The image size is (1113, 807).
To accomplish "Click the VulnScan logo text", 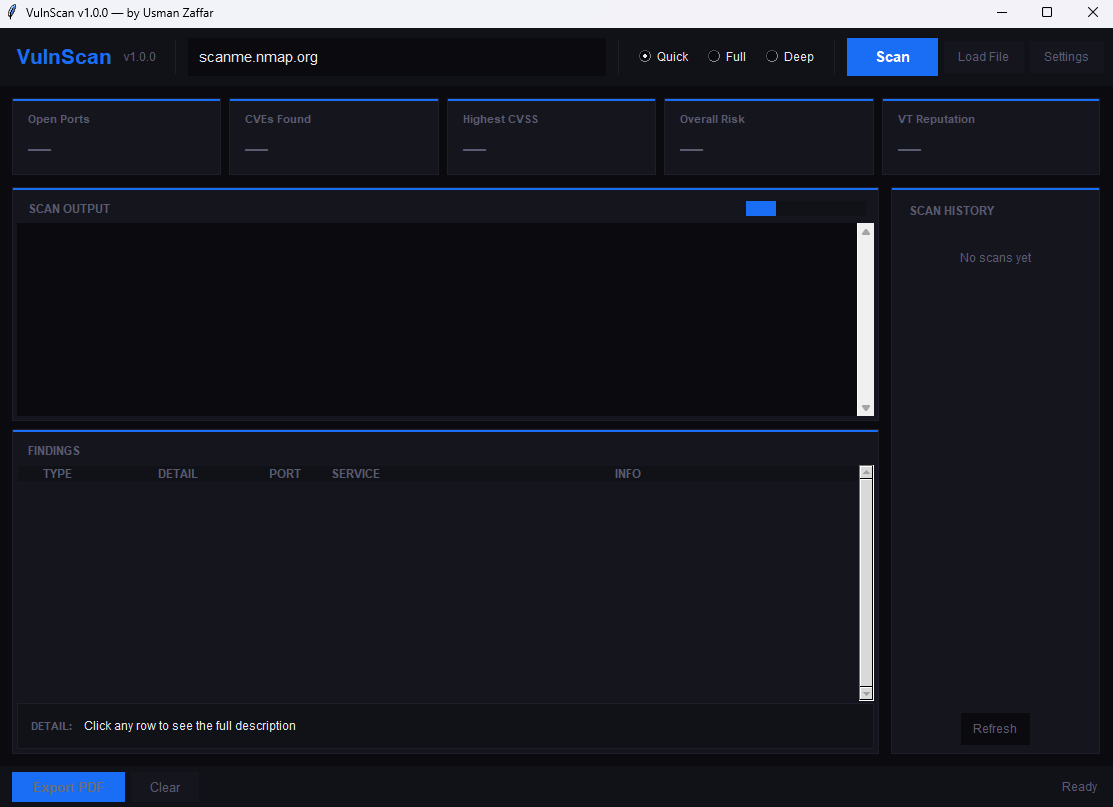I will pyautogui.click(x=64, y=57).
